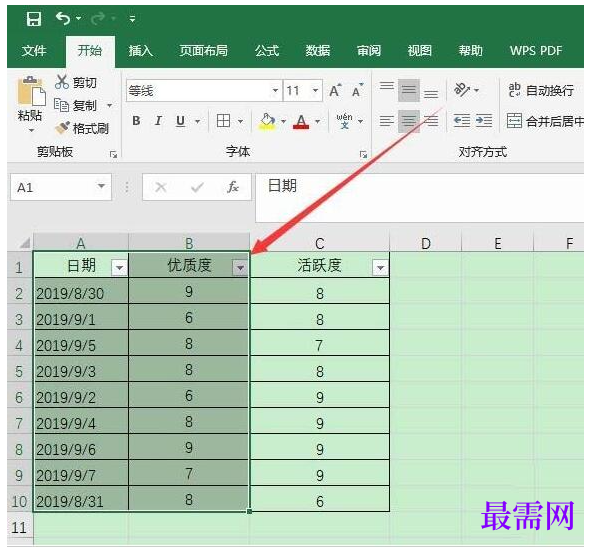
Task: Switch to the 插入 ribbon tab
Action: 140,50
